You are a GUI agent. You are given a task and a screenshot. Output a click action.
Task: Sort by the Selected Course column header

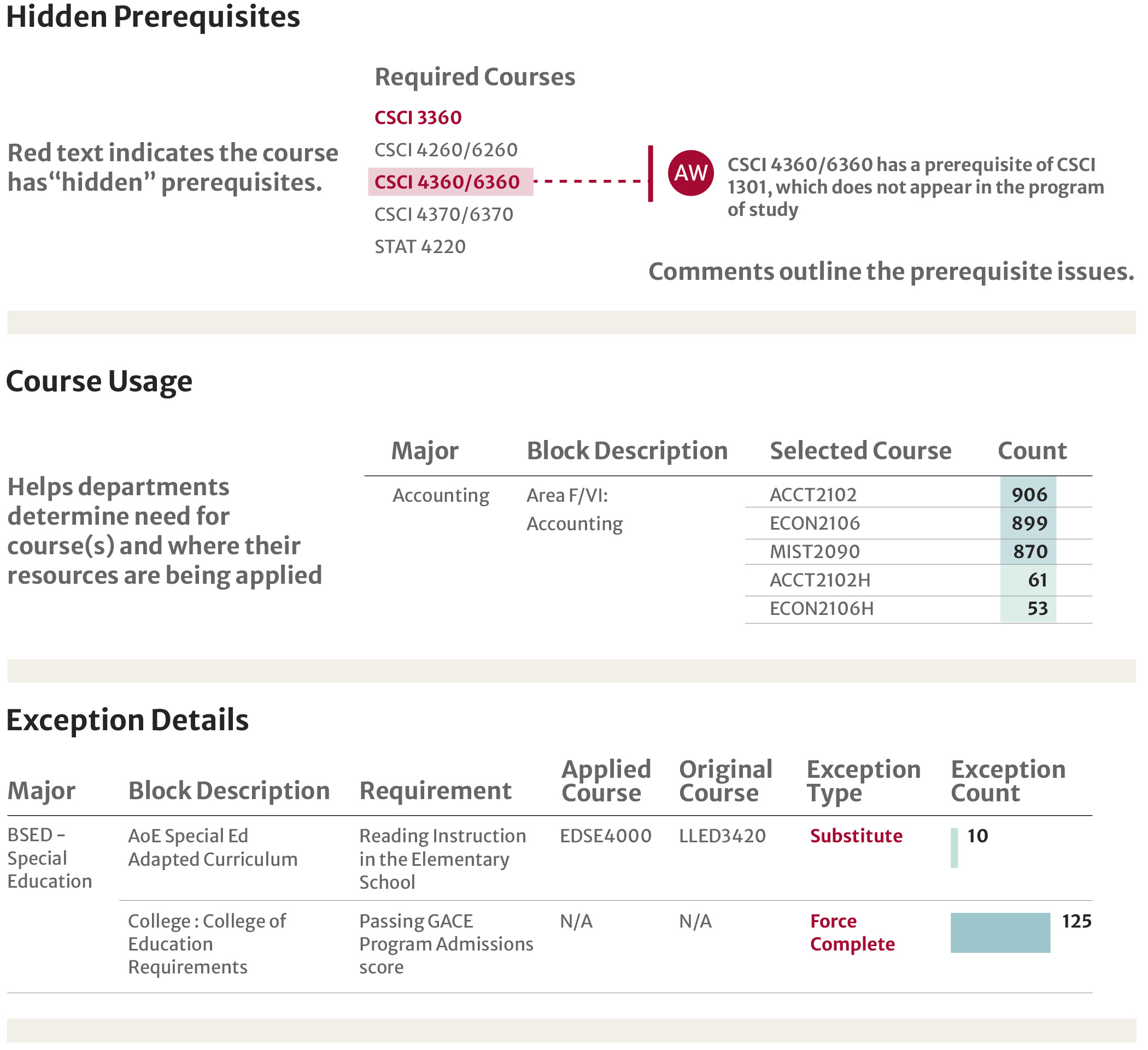click(860, 451)
